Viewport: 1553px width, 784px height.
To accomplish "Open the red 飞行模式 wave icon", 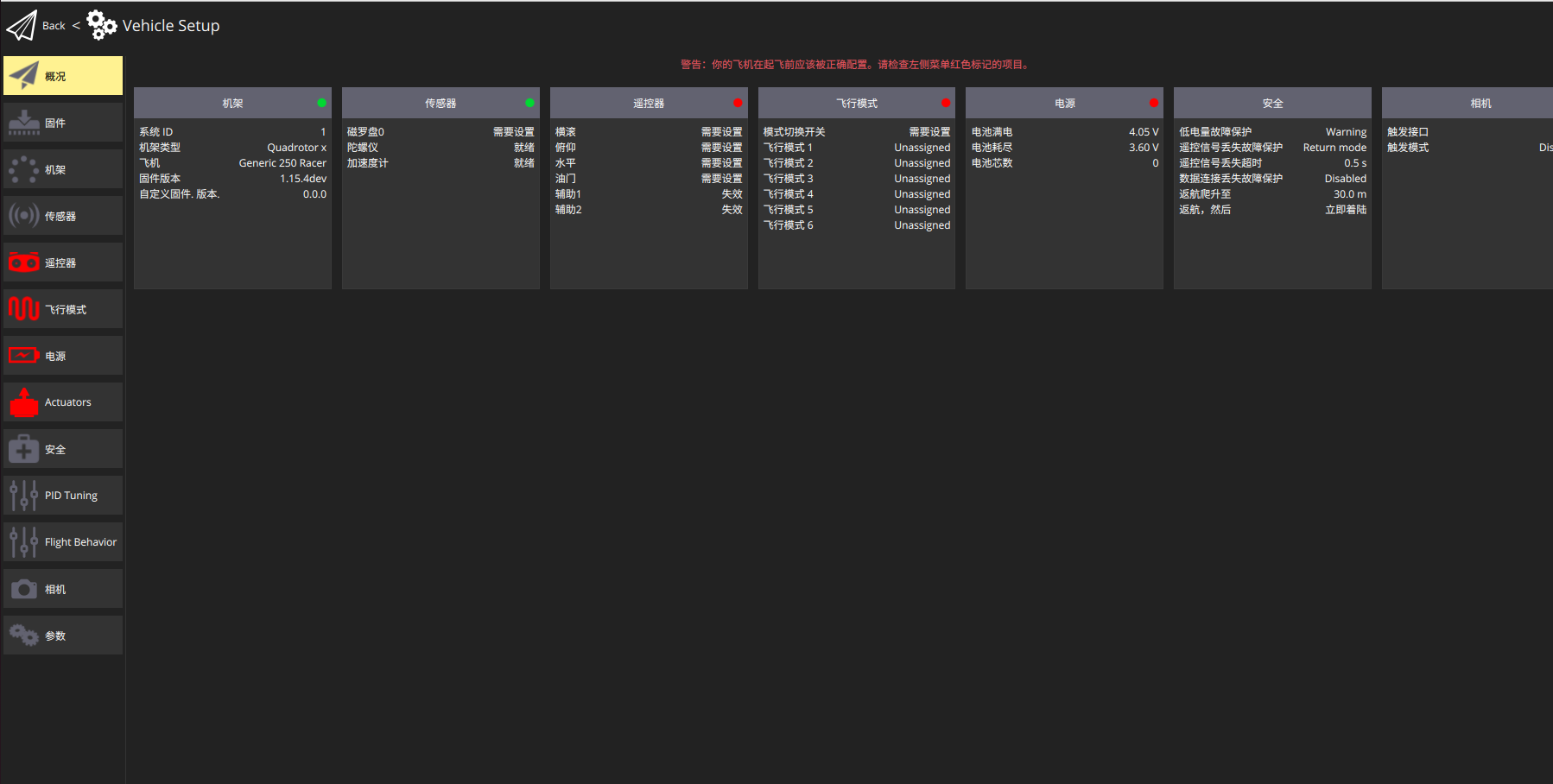I will (x=24, y=309).
